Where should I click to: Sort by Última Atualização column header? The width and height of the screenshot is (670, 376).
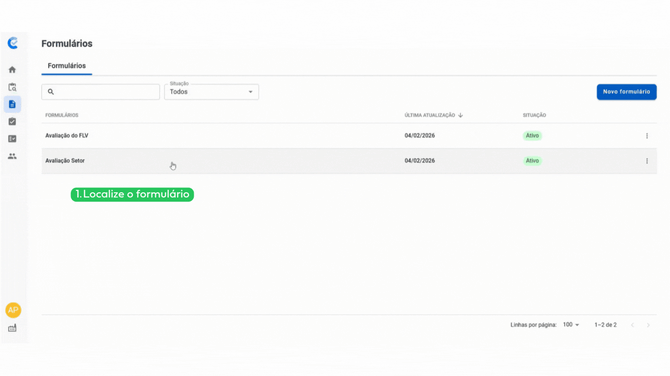pyautogui.click(x=430, y=115)
